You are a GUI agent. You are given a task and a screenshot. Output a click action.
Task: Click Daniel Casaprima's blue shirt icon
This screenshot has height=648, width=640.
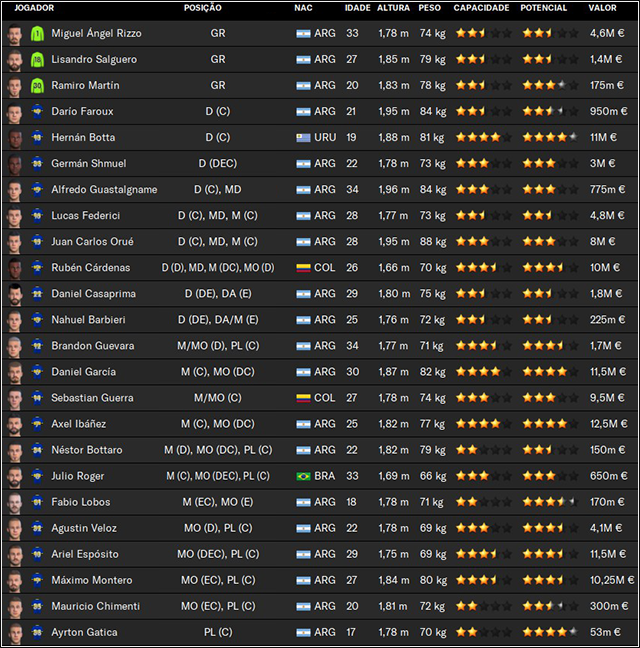tap(37, 294)
